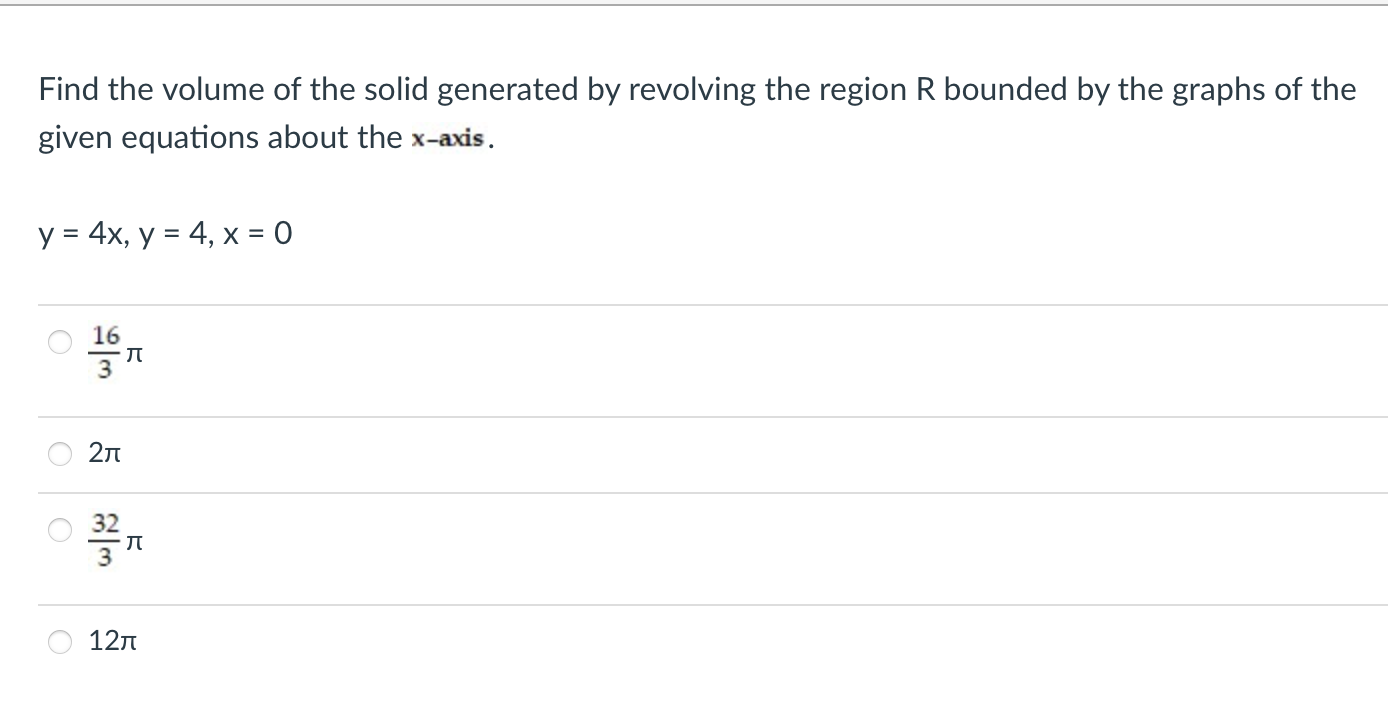Click the divider line above the answers
Viewport: 1388px width, 714px height.
(x=700, y=303)
